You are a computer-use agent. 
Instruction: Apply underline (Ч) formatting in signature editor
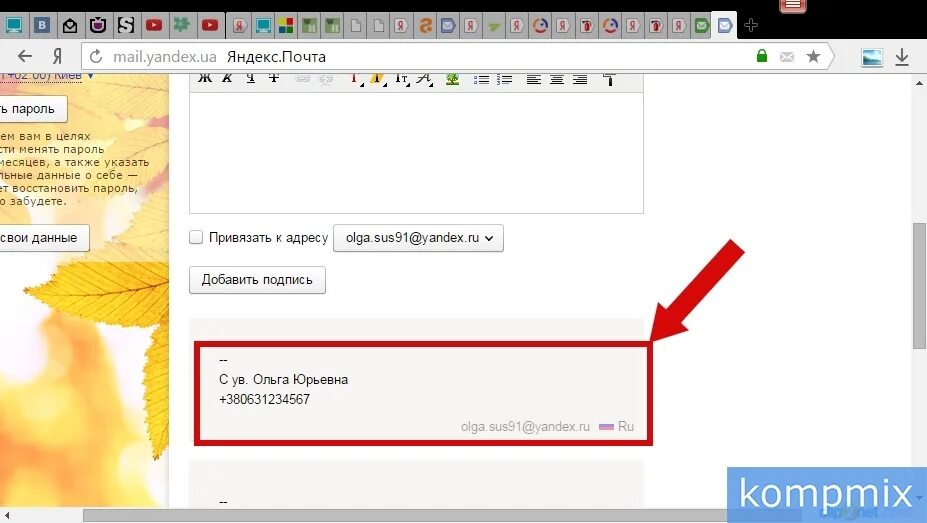(x=251, y=79)
